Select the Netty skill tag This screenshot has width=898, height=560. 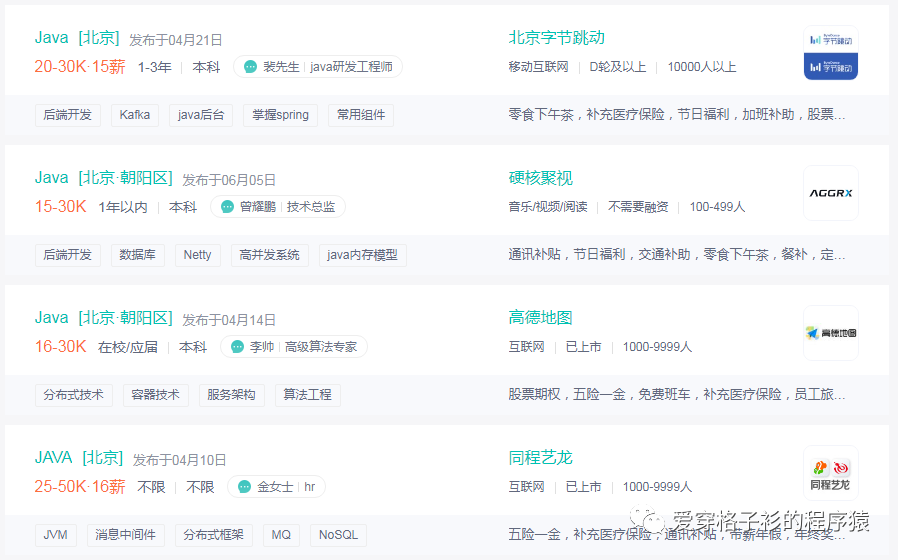[x=198, y=255]
